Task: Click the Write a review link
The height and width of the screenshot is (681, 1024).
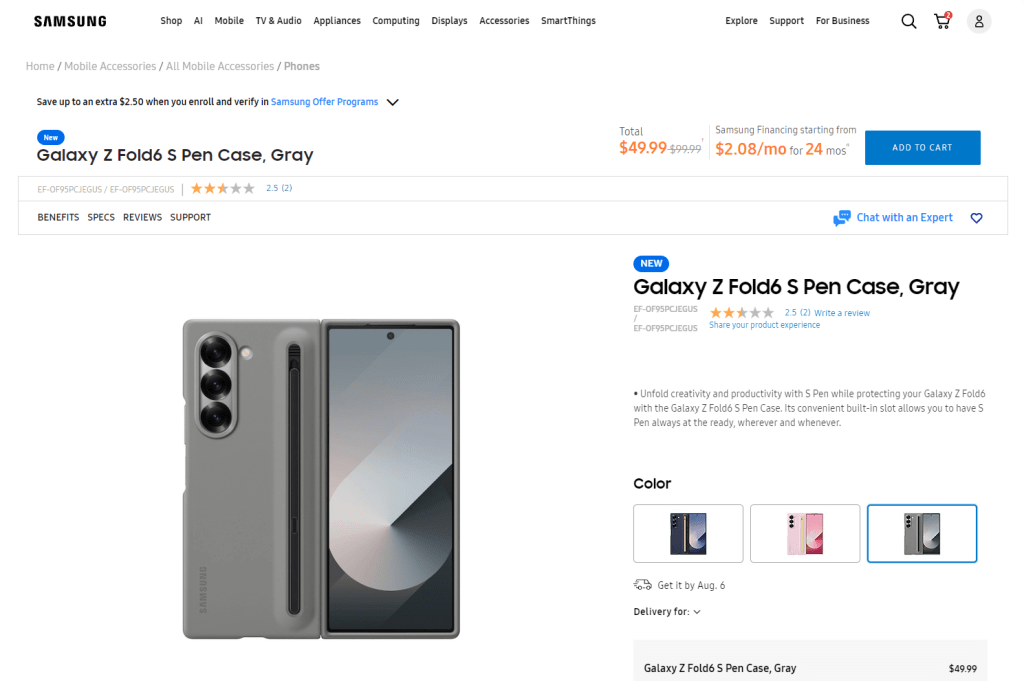Action: (x=842, y=313)
